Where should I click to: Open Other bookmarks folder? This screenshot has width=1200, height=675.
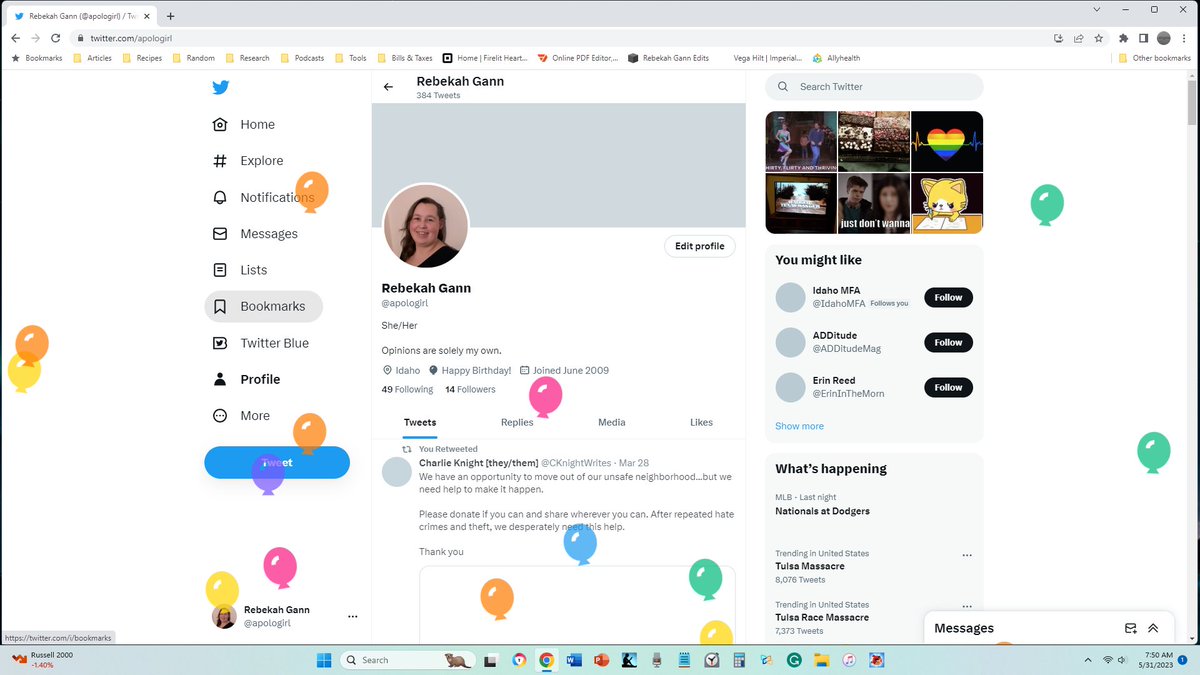coord(1154,58)
